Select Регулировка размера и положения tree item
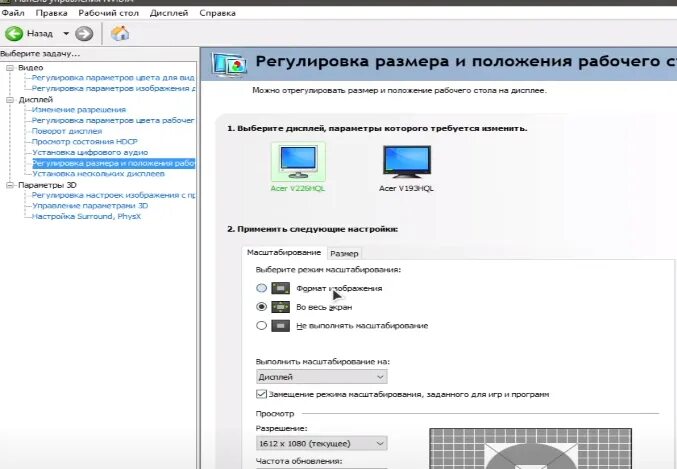The width and height of the screenshot is (677, 469). [114, 163]
